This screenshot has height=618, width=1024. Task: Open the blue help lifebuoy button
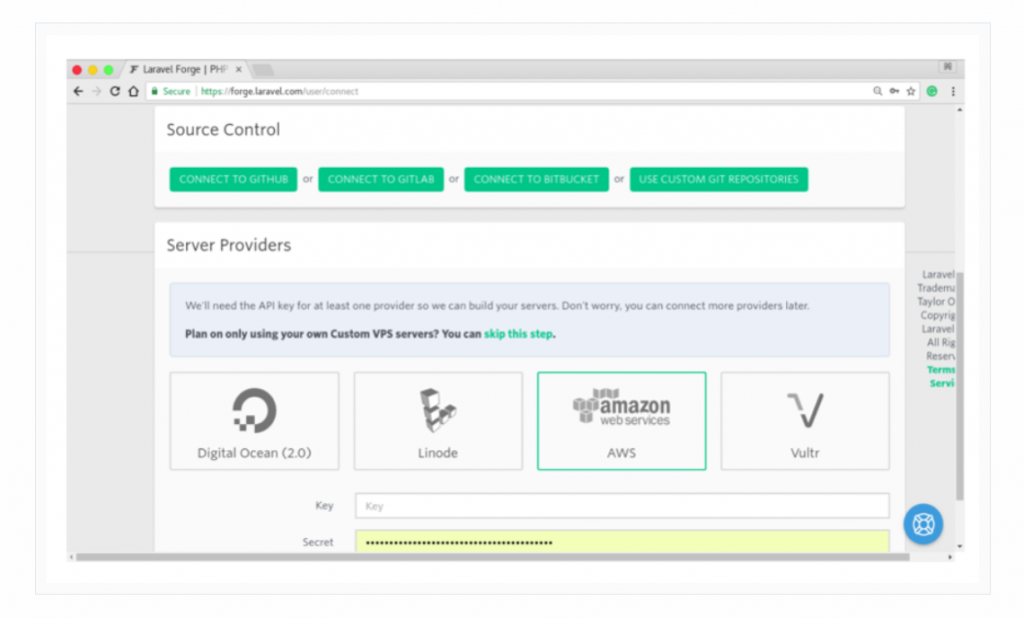923,524
